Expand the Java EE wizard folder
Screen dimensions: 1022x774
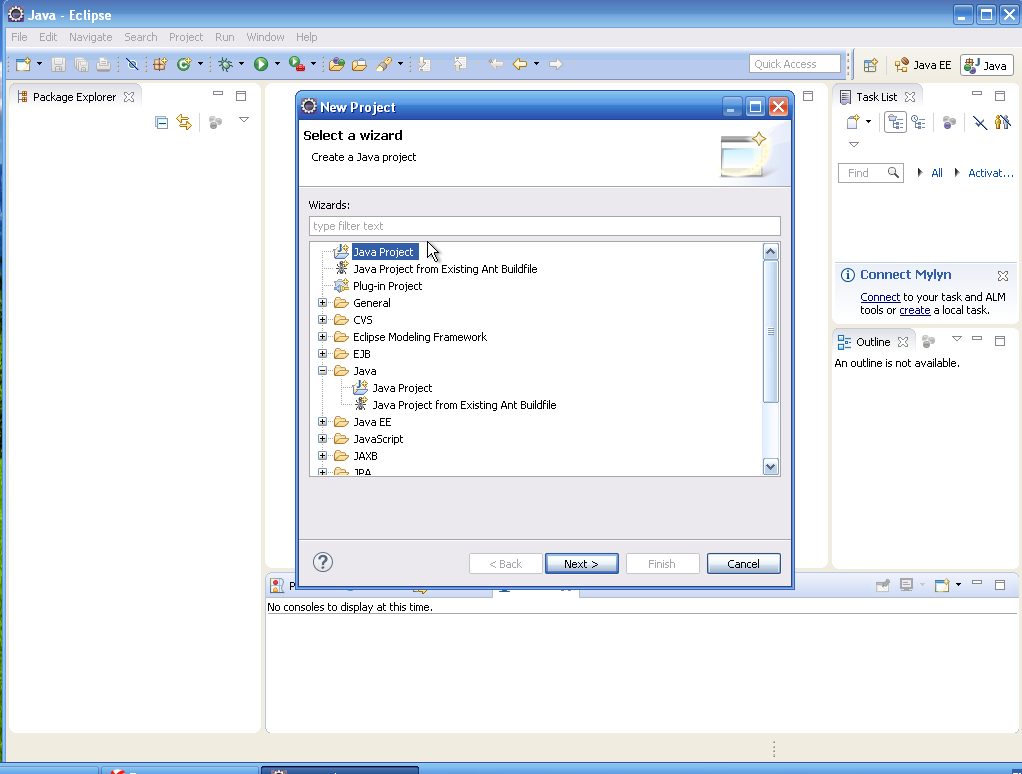coord(322,422)
